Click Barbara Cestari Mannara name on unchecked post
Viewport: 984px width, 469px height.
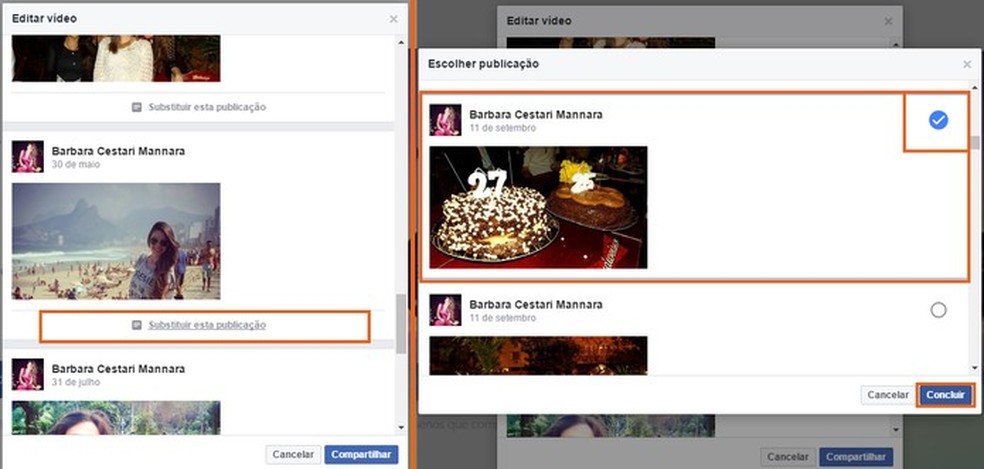click(x=536, y=304)
